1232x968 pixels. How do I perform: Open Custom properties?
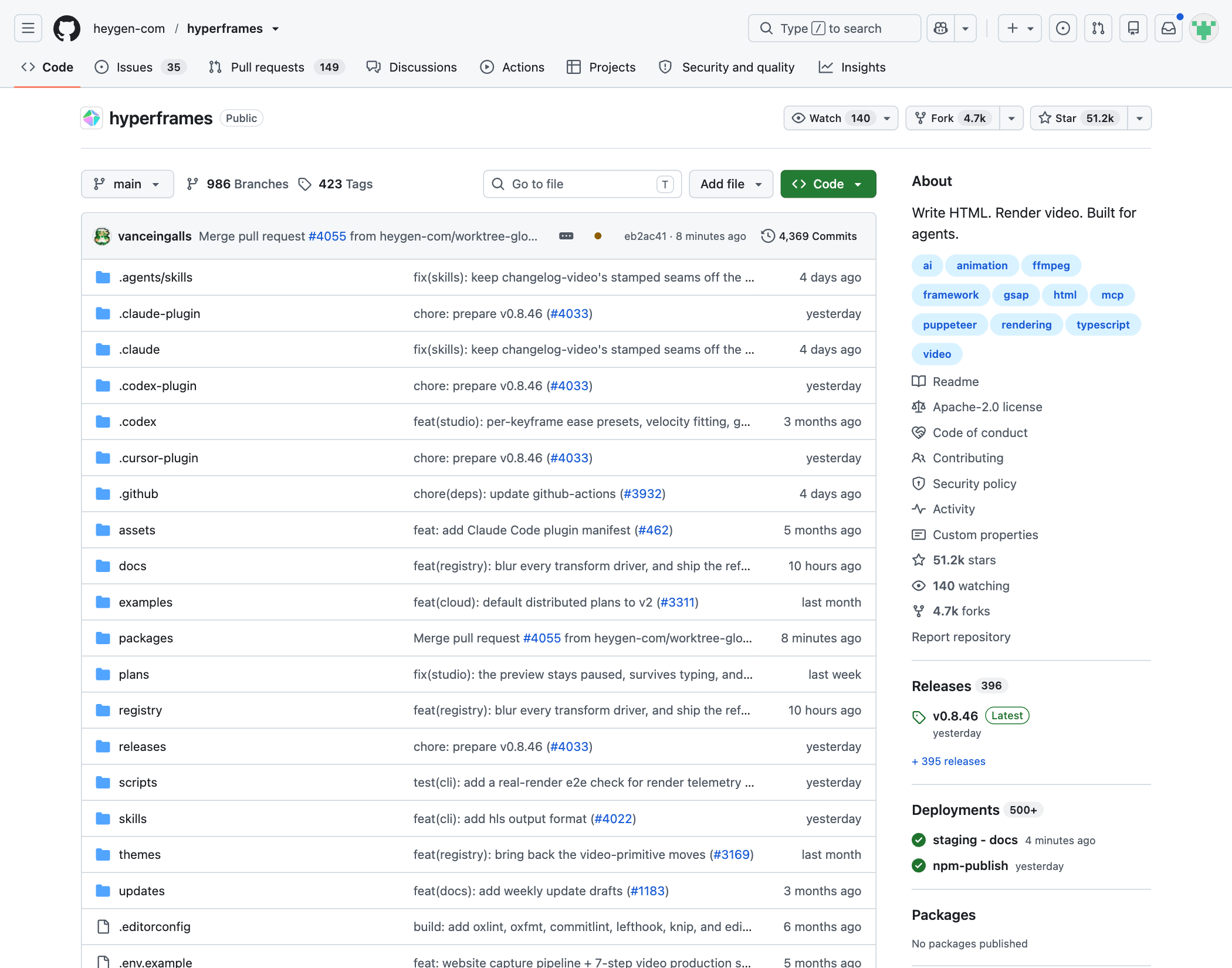(975, 535)
